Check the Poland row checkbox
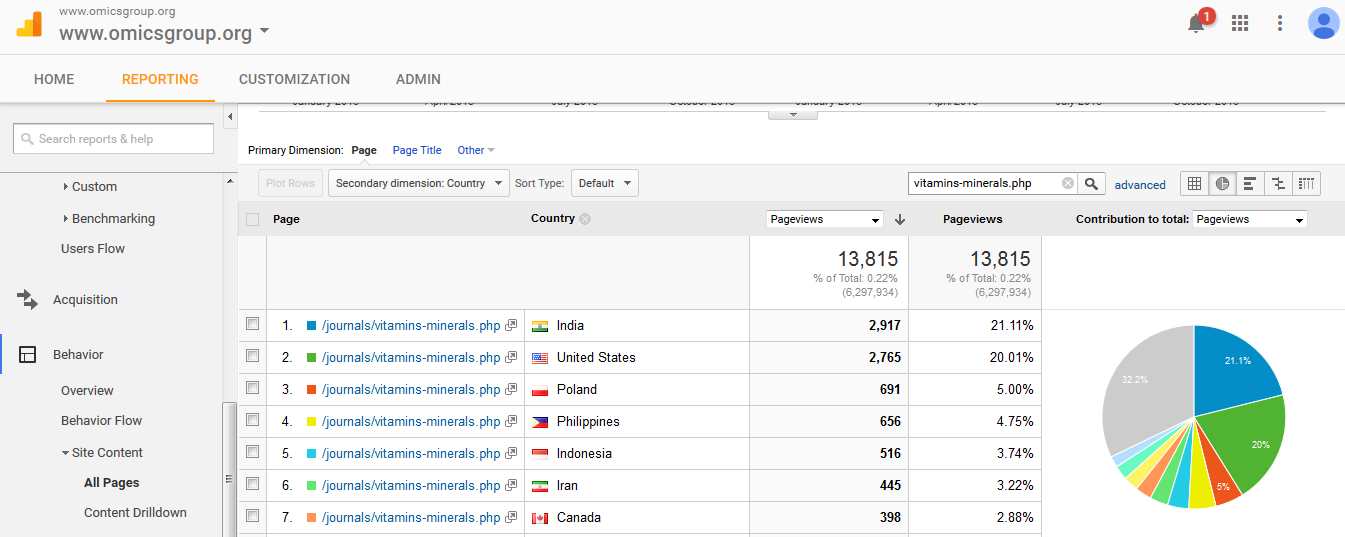Image resolution: width=1345 pixels, height=537 pixels. pyautogui.click(x=252, y=388)
